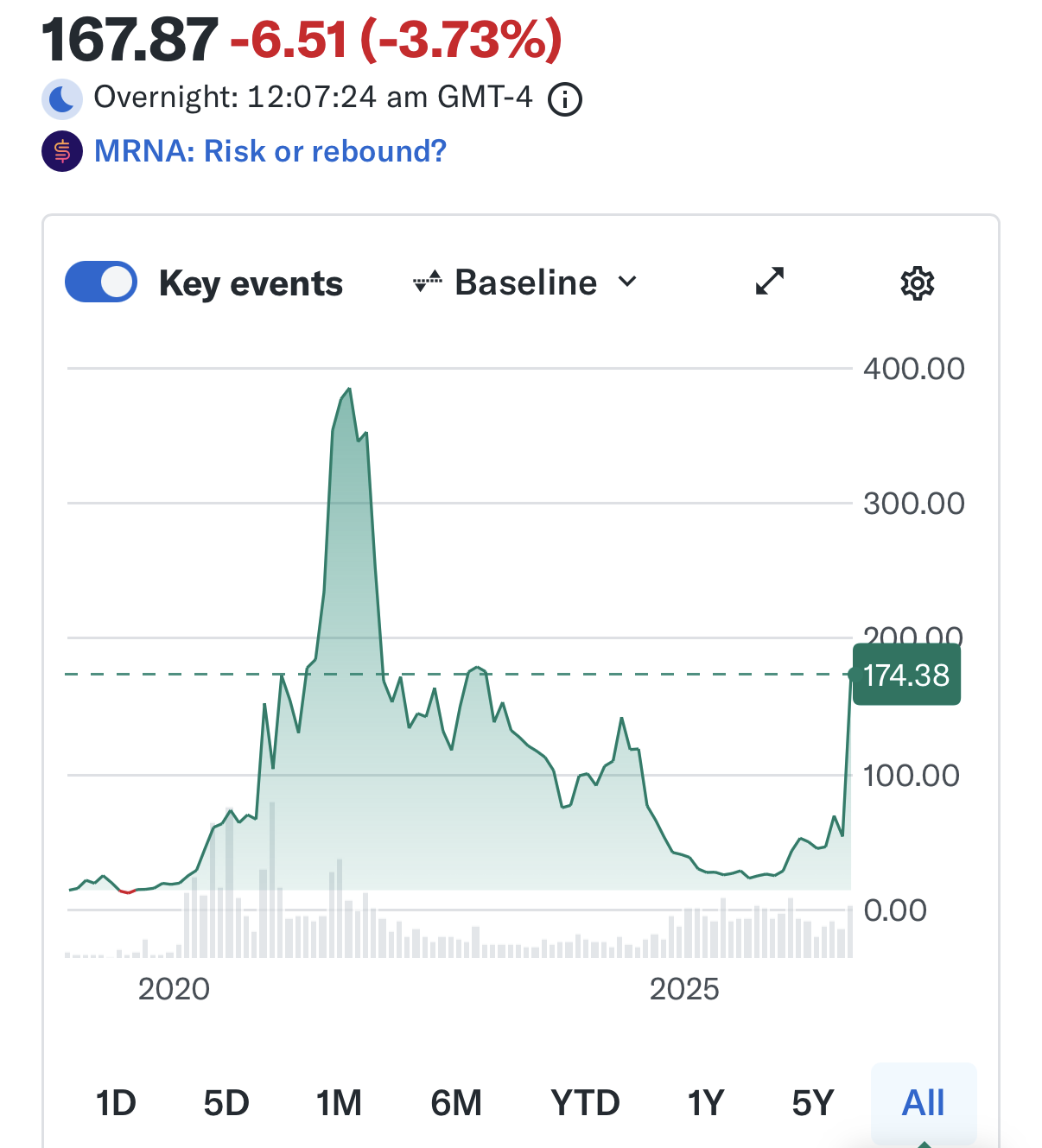Open the Baseline chart style dropdown

click(x=525, y=282)
